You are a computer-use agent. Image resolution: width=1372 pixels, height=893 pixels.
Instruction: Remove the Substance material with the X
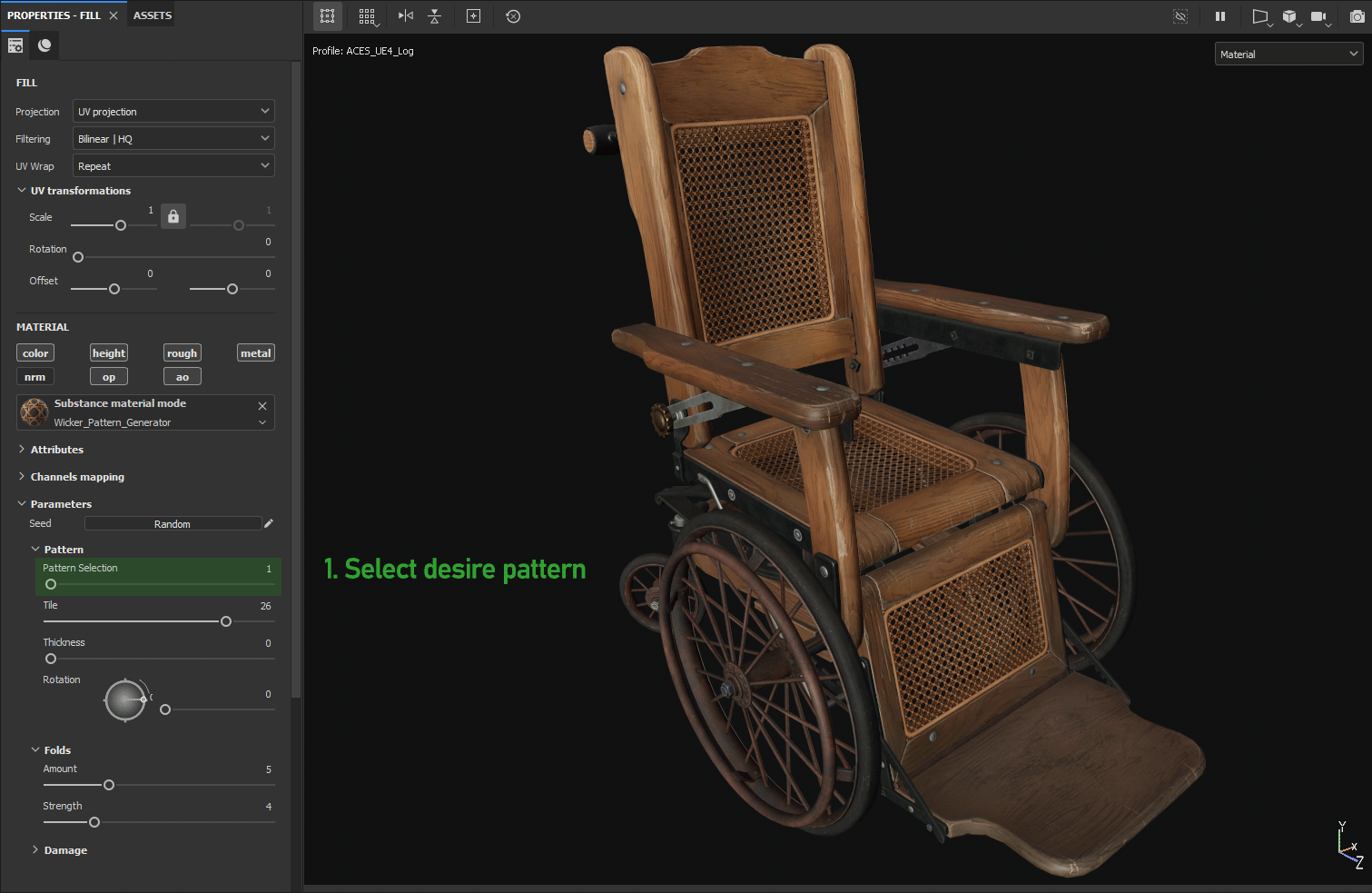(262, 406)
